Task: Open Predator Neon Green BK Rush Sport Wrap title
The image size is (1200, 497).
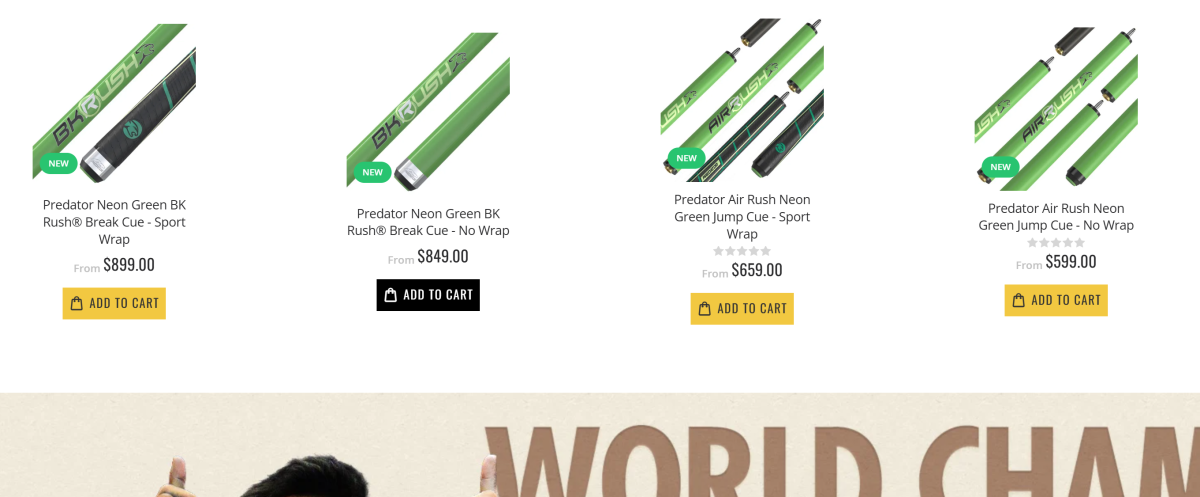Action: [114, 222]
